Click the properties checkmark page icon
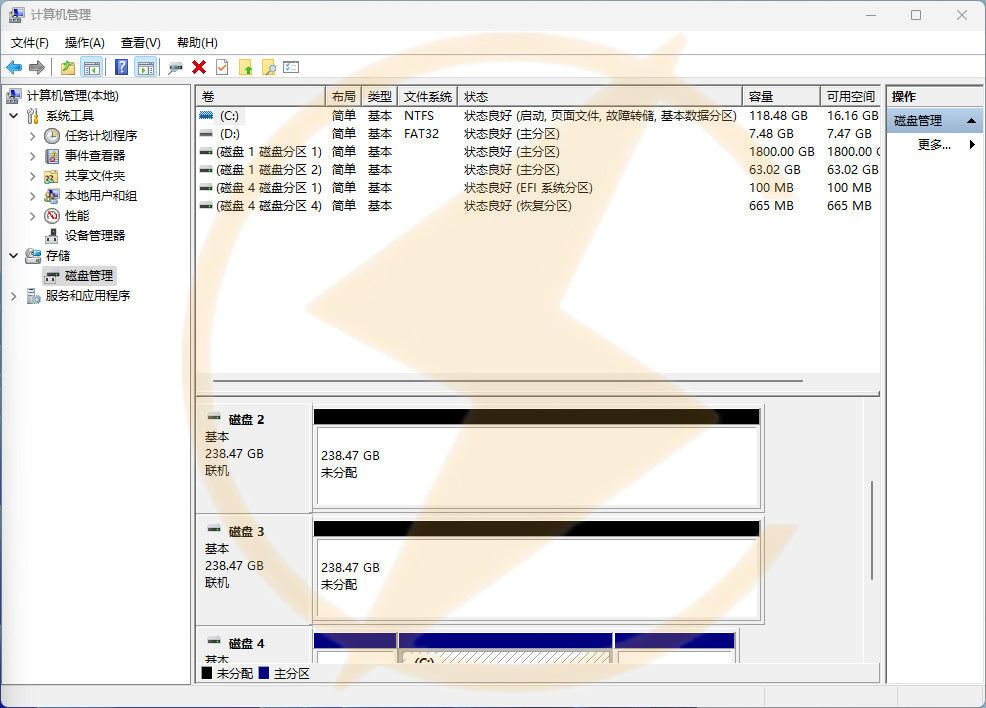Image resolution: width=986 pixels, height=708 pixels. pyautogui.click(x=222, y=67)
